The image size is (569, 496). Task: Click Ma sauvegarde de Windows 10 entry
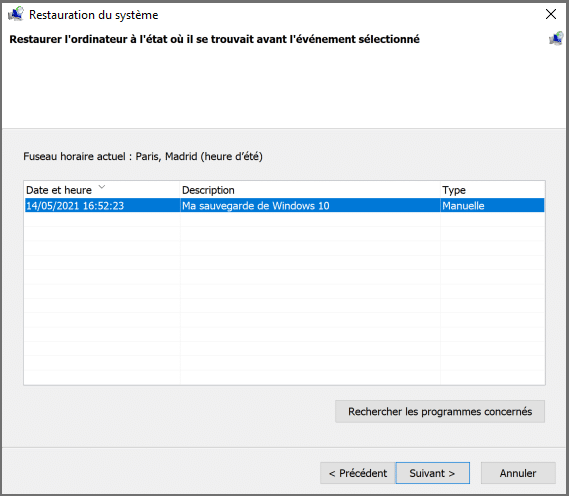[255, 206]
